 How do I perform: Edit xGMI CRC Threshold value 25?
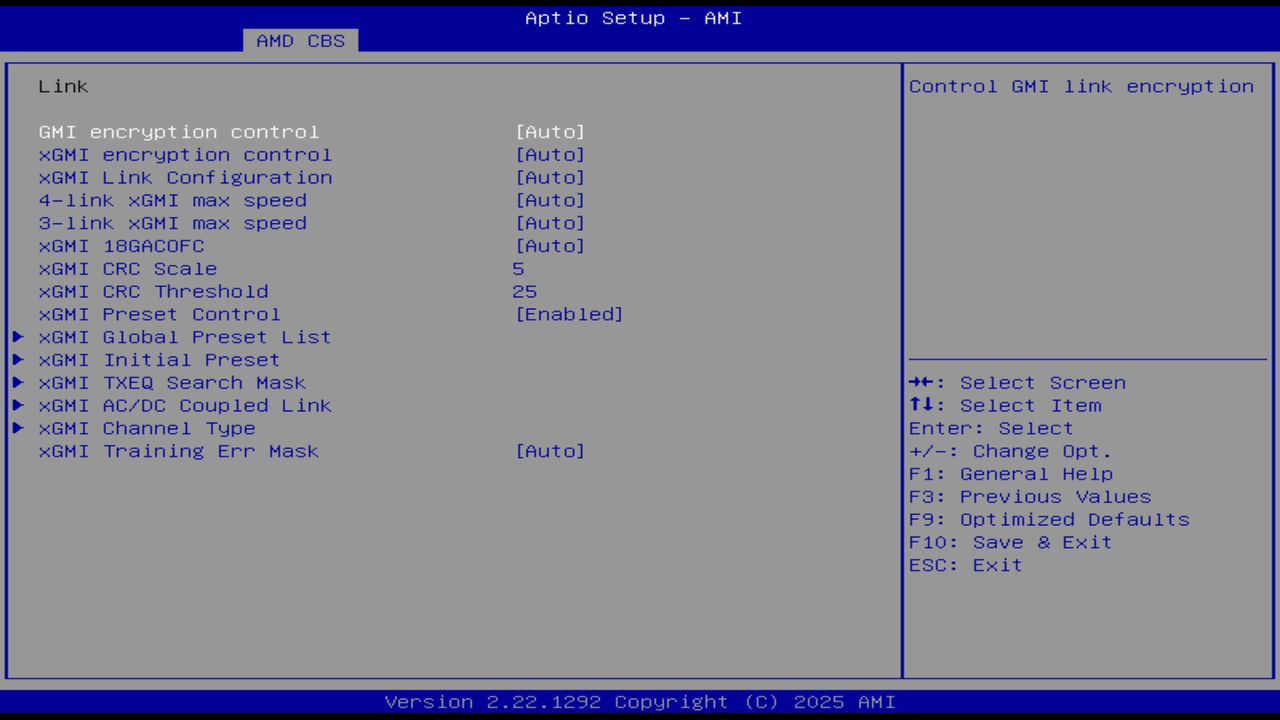[524, 292]
